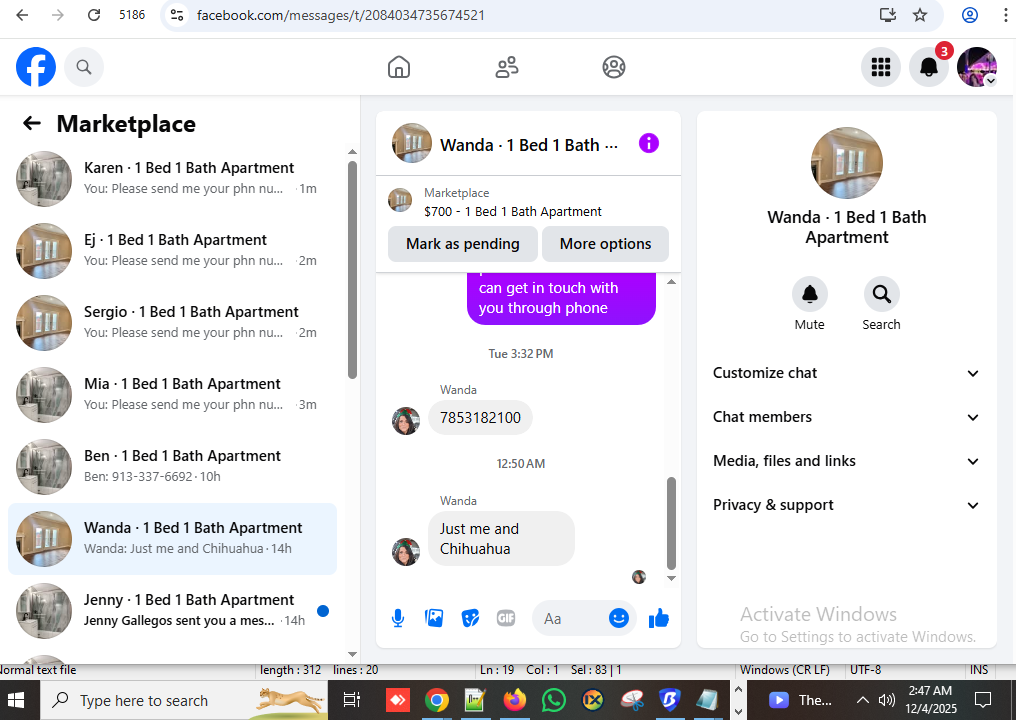Image resolution: width=1016 pixels, height=720 pixels.
Task: Expand the Privacy & support section
Action: click(846, 505)
